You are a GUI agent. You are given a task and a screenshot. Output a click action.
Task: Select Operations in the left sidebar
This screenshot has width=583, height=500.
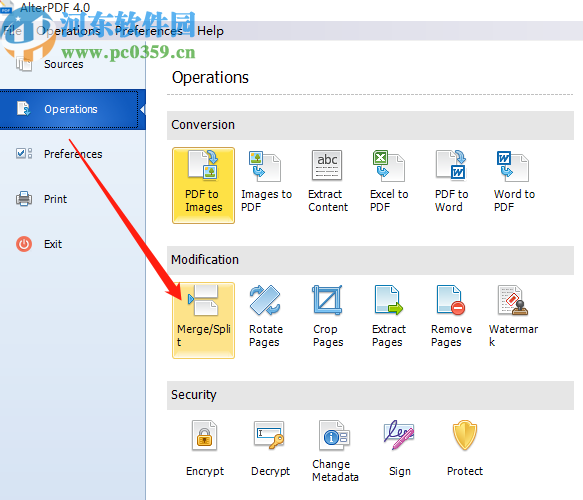(73, 109)
